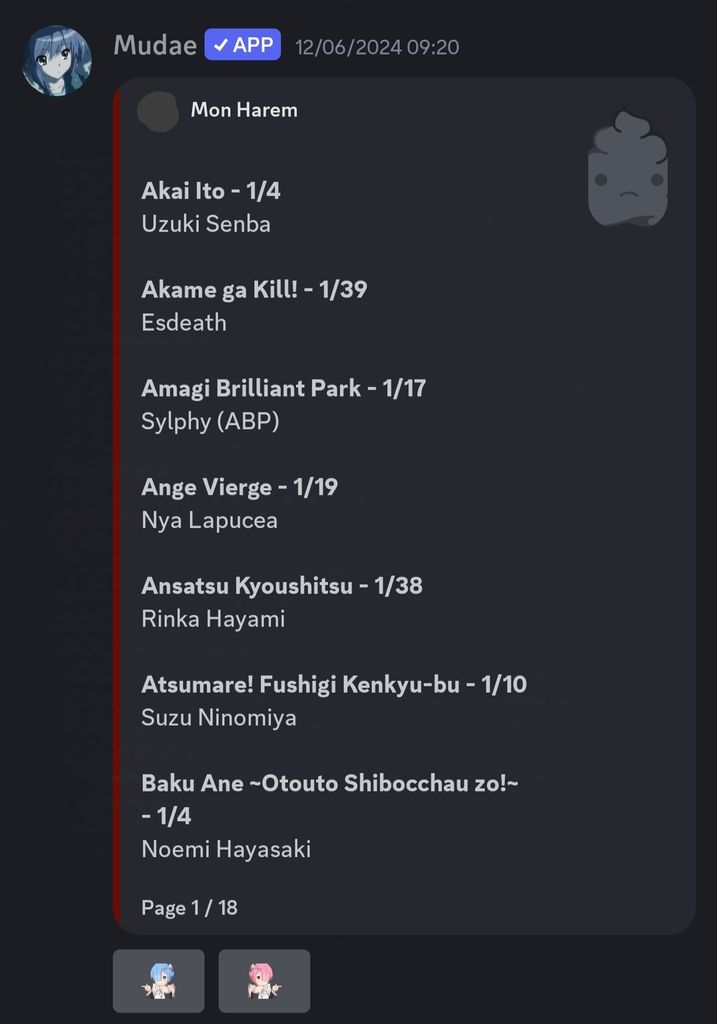Click the gray blob embed thumbnail
717x1024 pixels.
click(627, 169)
